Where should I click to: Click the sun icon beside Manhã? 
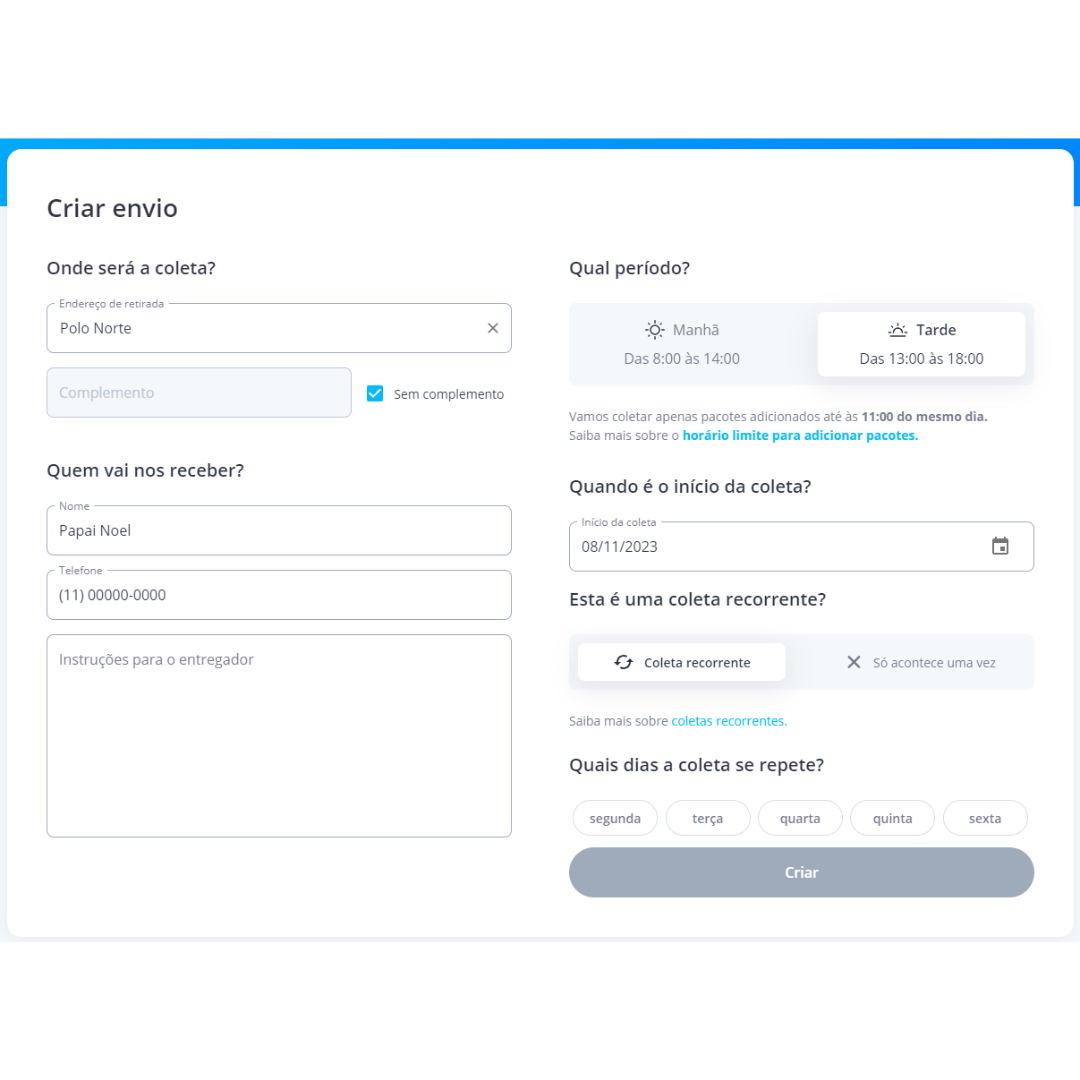(654, 330)
